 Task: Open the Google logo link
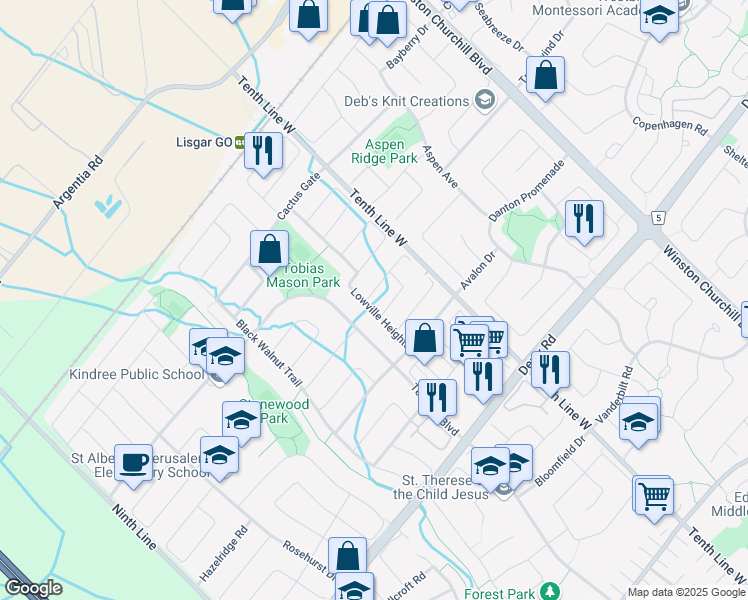(33, 589)
